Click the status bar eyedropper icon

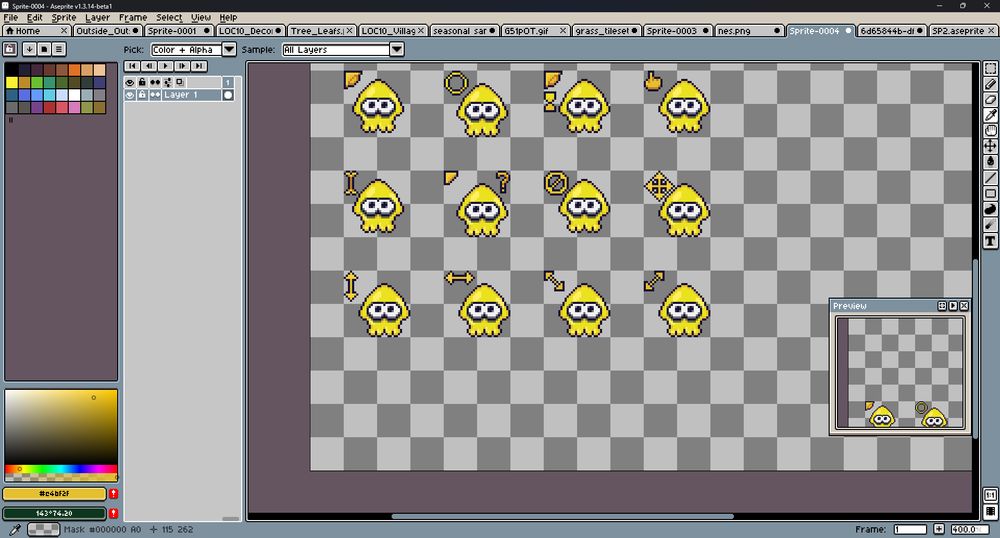pos(15,529)
